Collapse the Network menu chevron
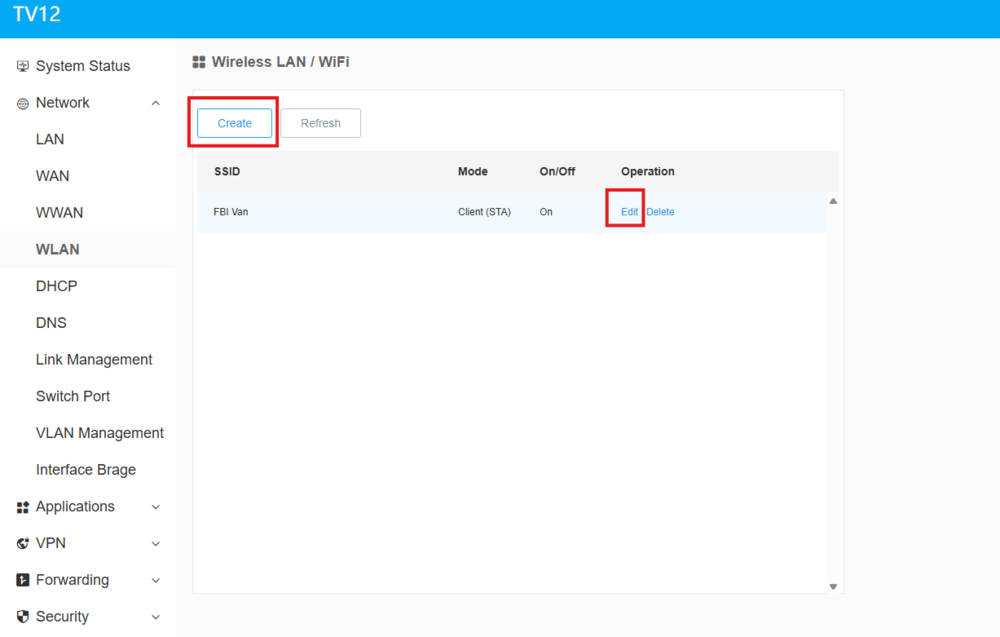 pyautogui.click(x=155, y=103)
